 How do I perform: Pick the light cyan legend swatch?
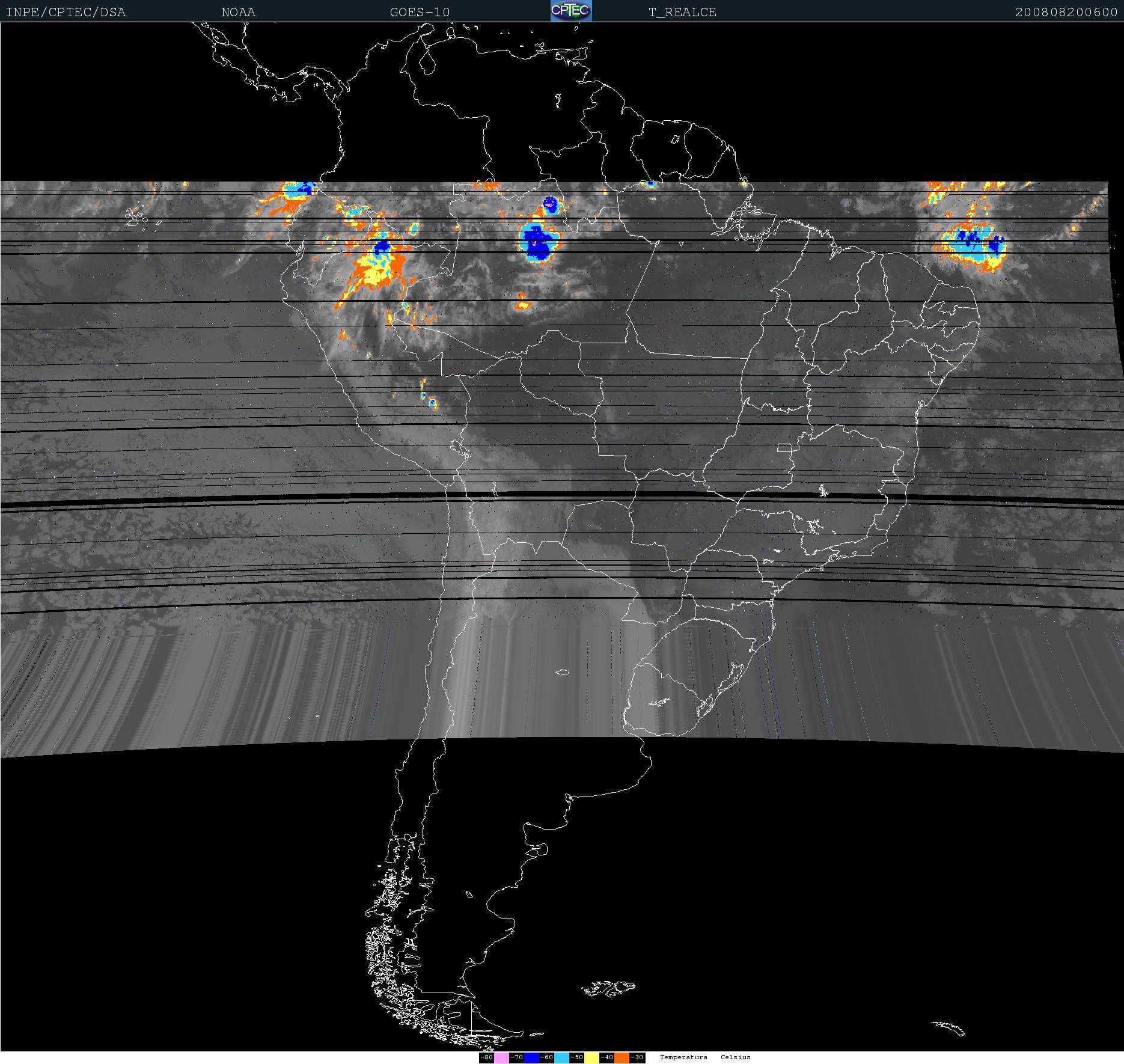pyautogui.click(x=561, y=1057)
